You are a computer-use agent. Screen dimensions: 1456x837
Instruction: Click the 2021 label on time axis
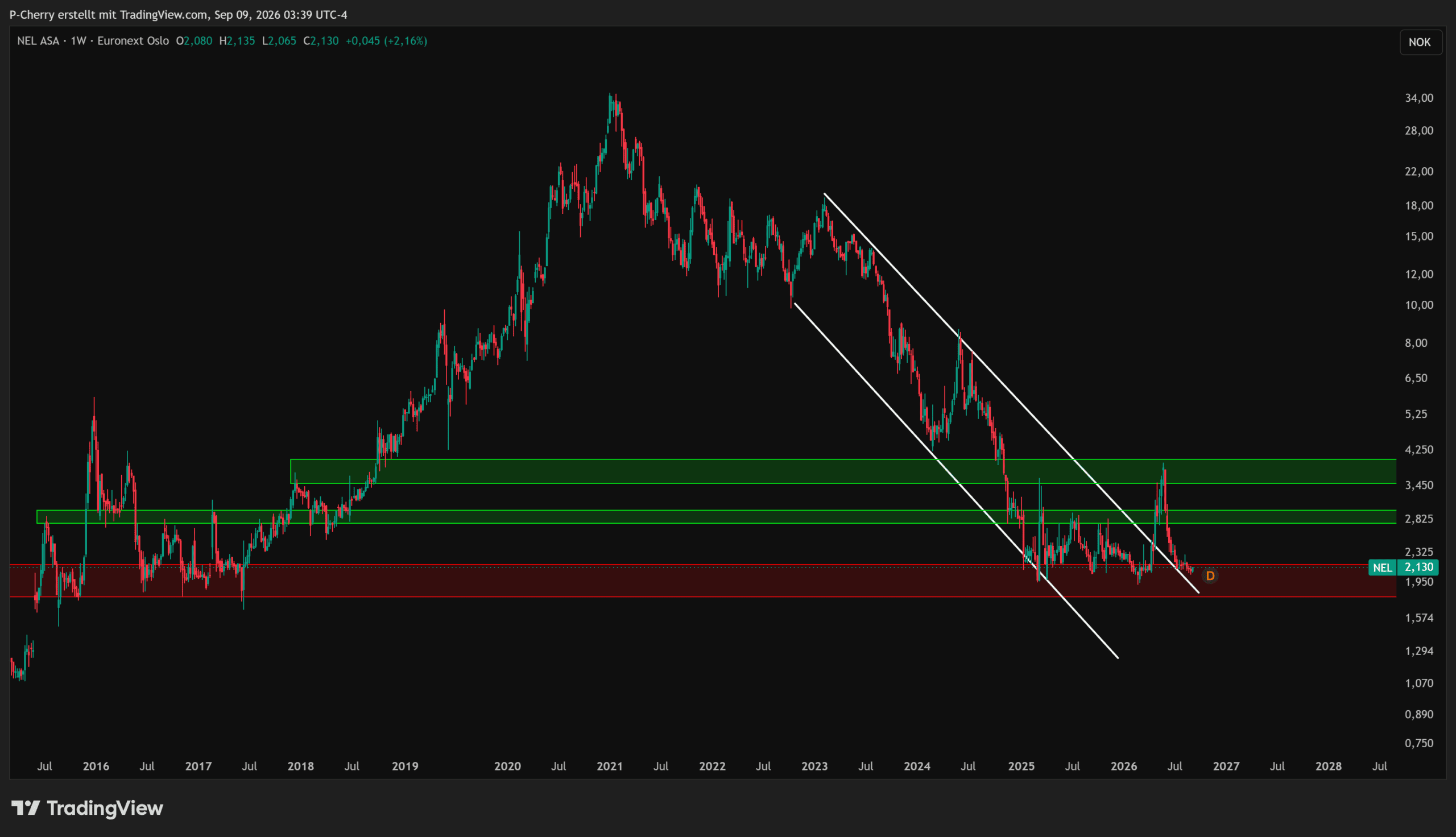(x=610, y=766)
